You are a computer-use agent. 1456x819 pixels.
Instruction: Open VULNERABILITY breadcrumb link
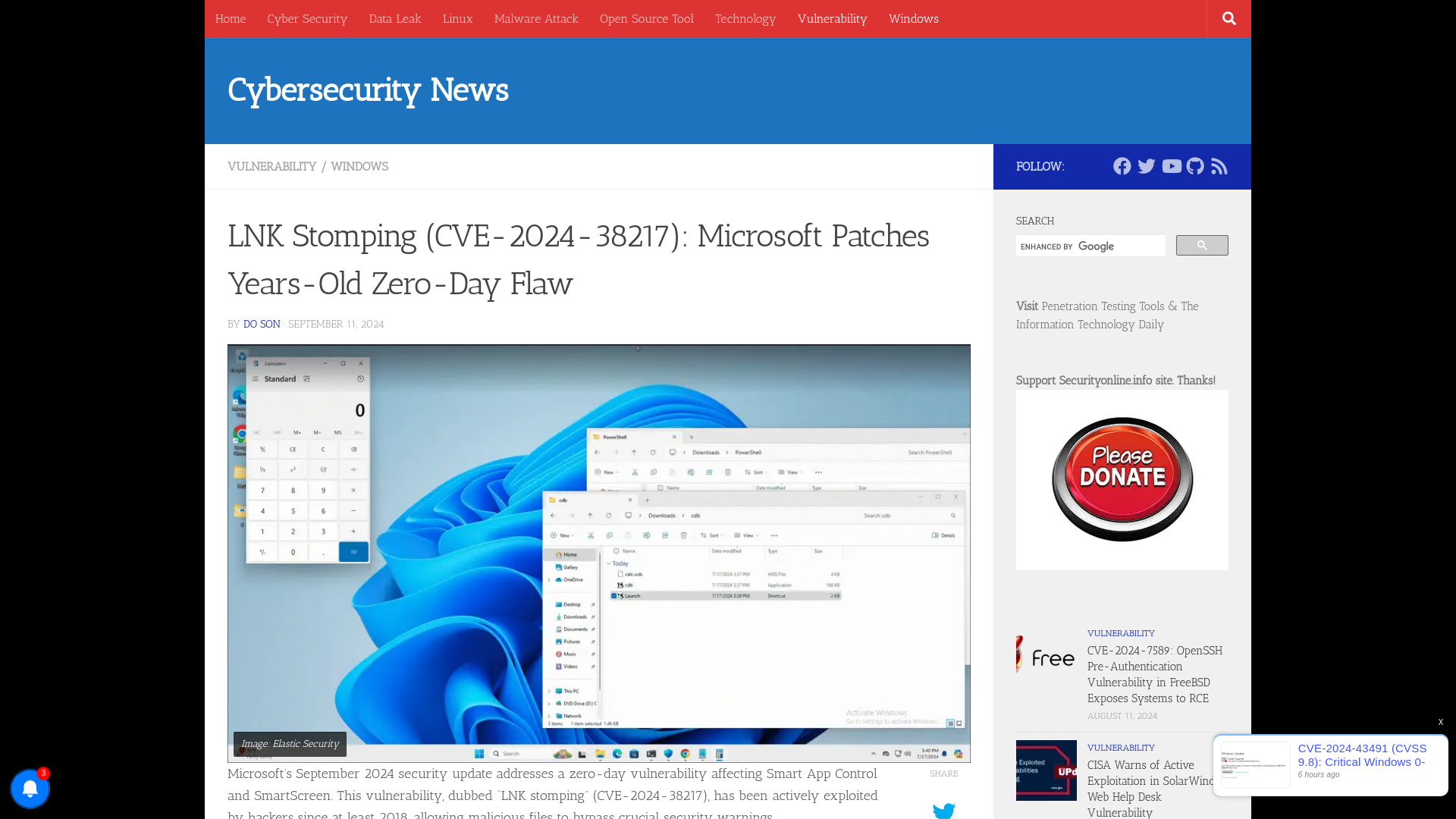[x=271, y=167]
